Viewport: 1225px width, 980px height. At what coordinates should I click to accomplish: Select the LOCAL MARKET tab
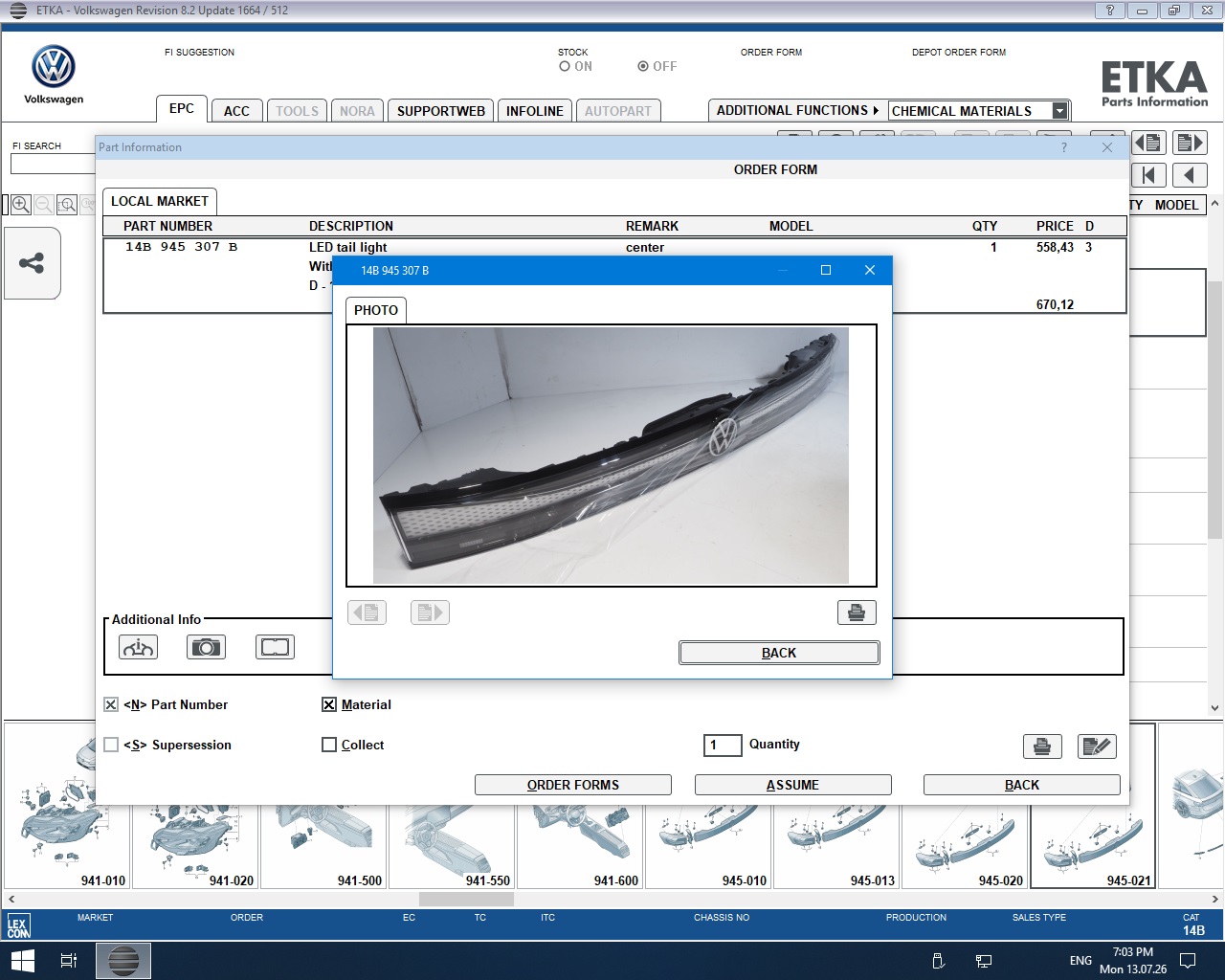click(160, 201)
